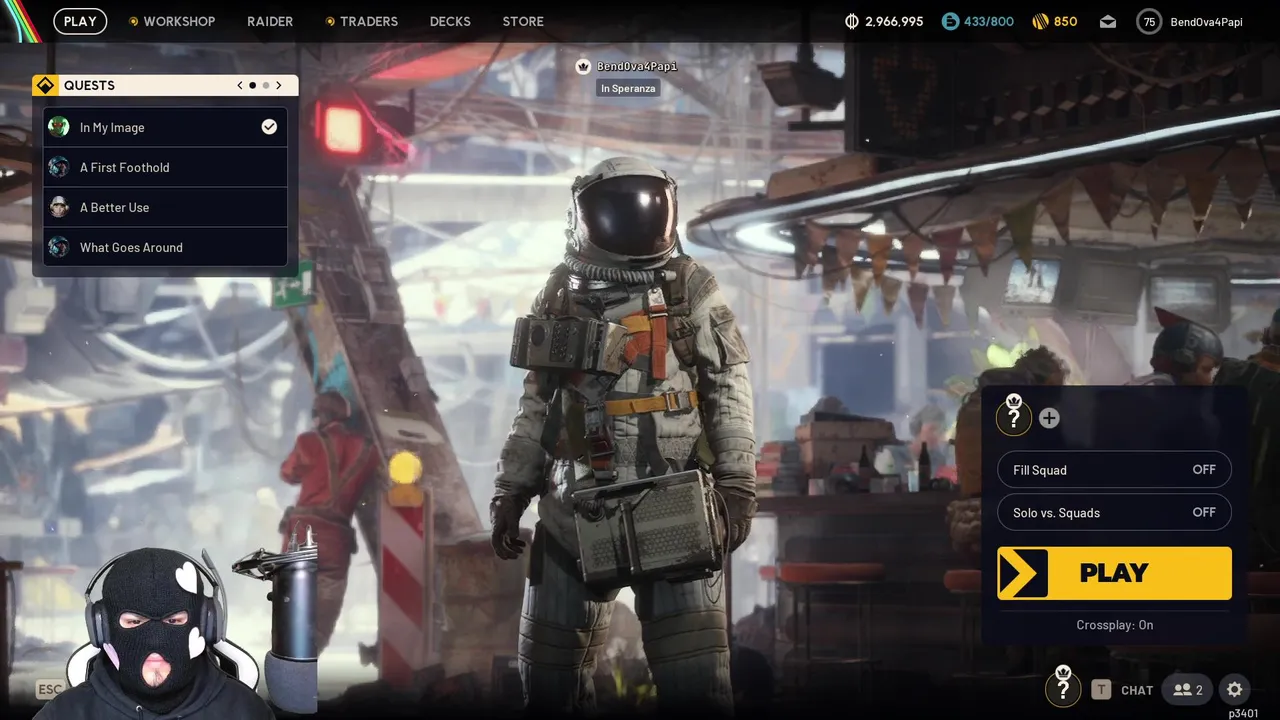This screenshot has height=720, width=1280.
Task: Open the friends list showing 2
Action: click(1189, 689)
